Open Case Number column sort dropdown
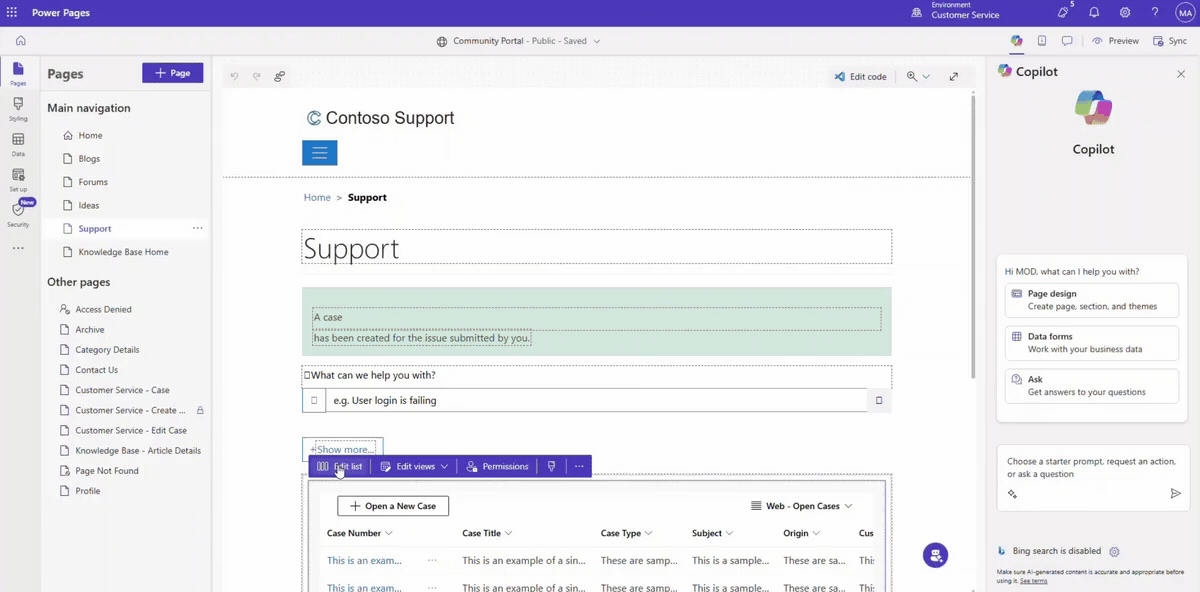The height and width of the screenshot is (592, 1200). point(389,533)
